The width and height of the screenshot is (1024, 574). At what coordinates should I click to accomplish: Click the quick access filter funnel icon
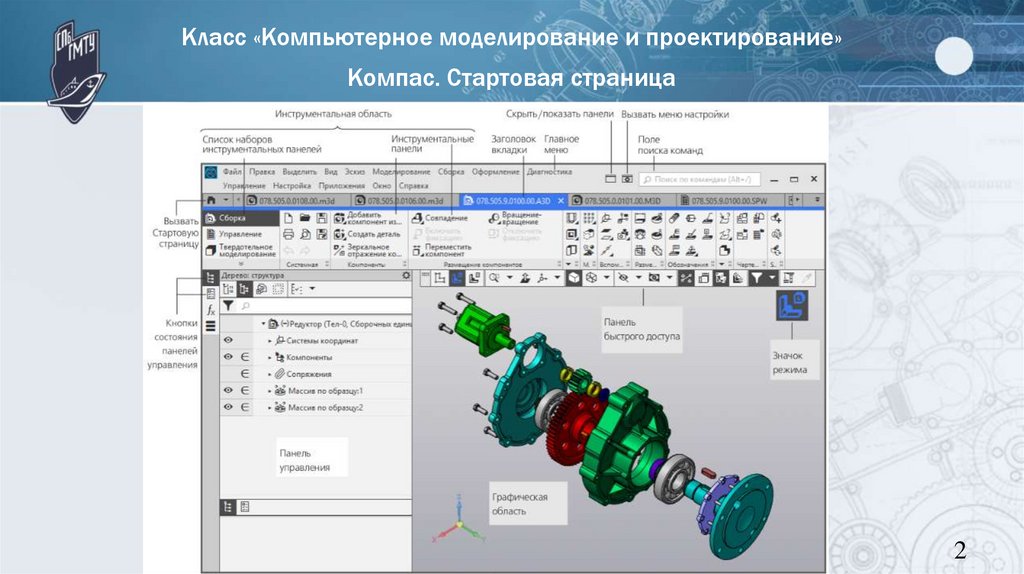(x=756, y=278)
